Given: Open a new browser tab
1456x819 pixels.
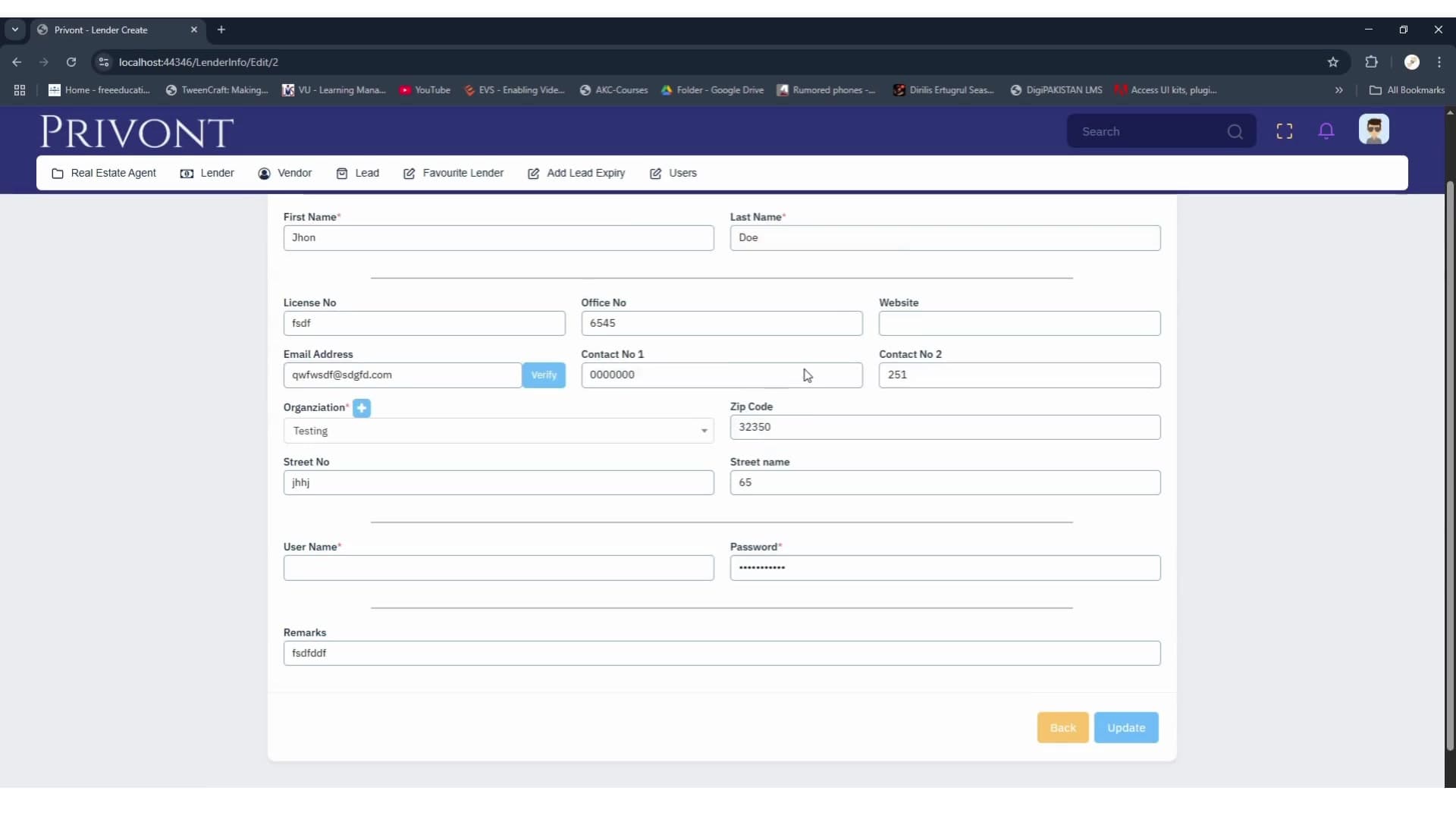Looking at the screenshot, I should tap(221, 30).
